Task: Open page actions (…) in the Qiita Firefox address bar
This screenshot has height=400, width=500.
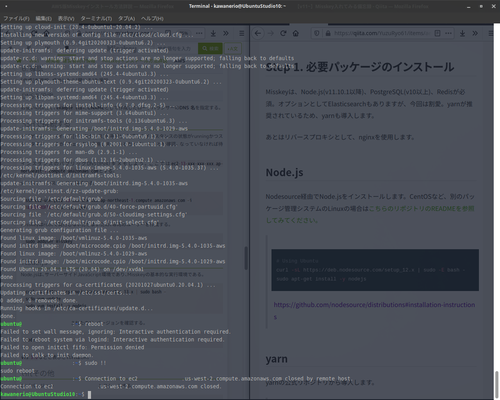Action: coord(448,33)
